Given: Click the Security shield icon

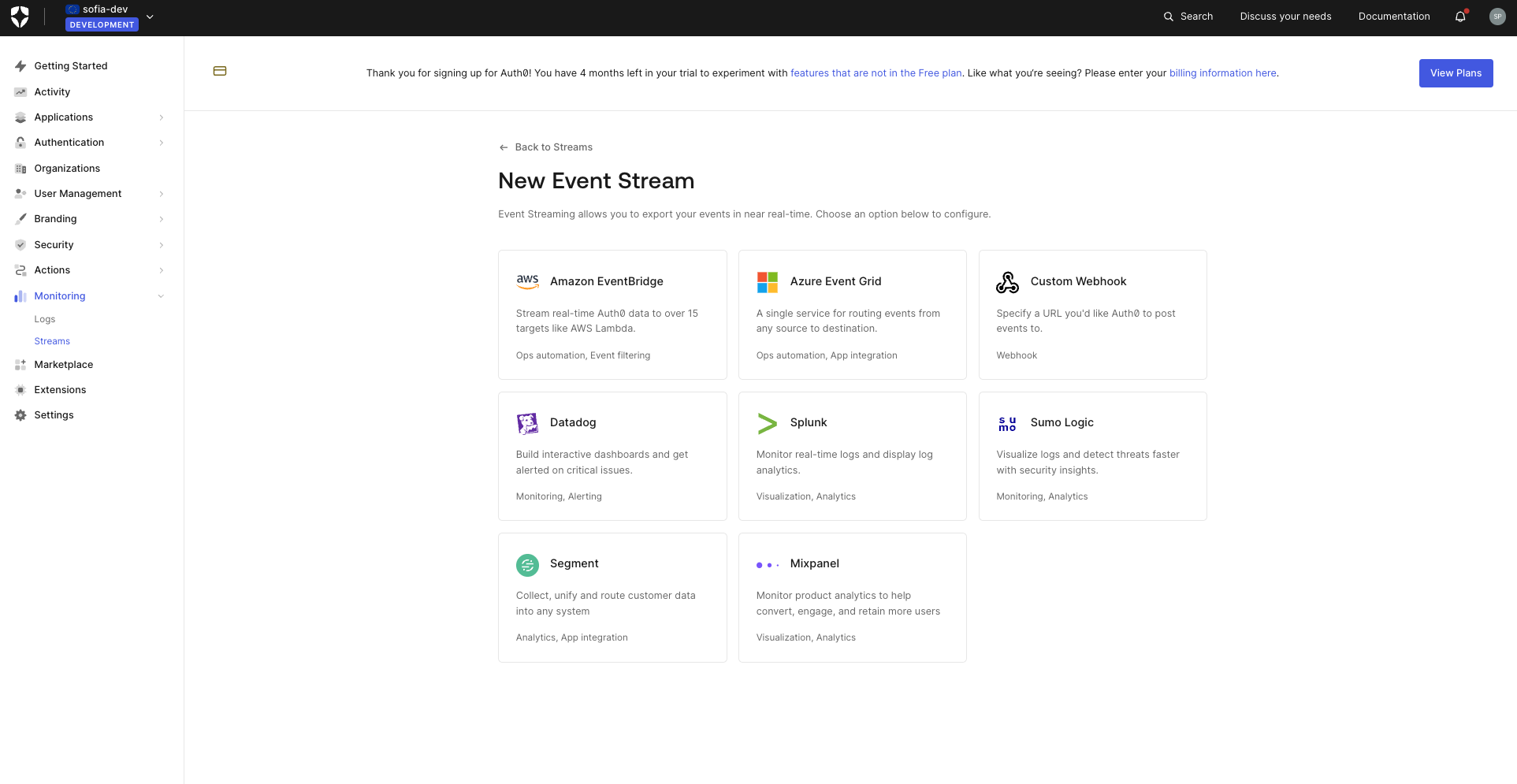Looking at the screenshot, I should [x=20, y=245].
